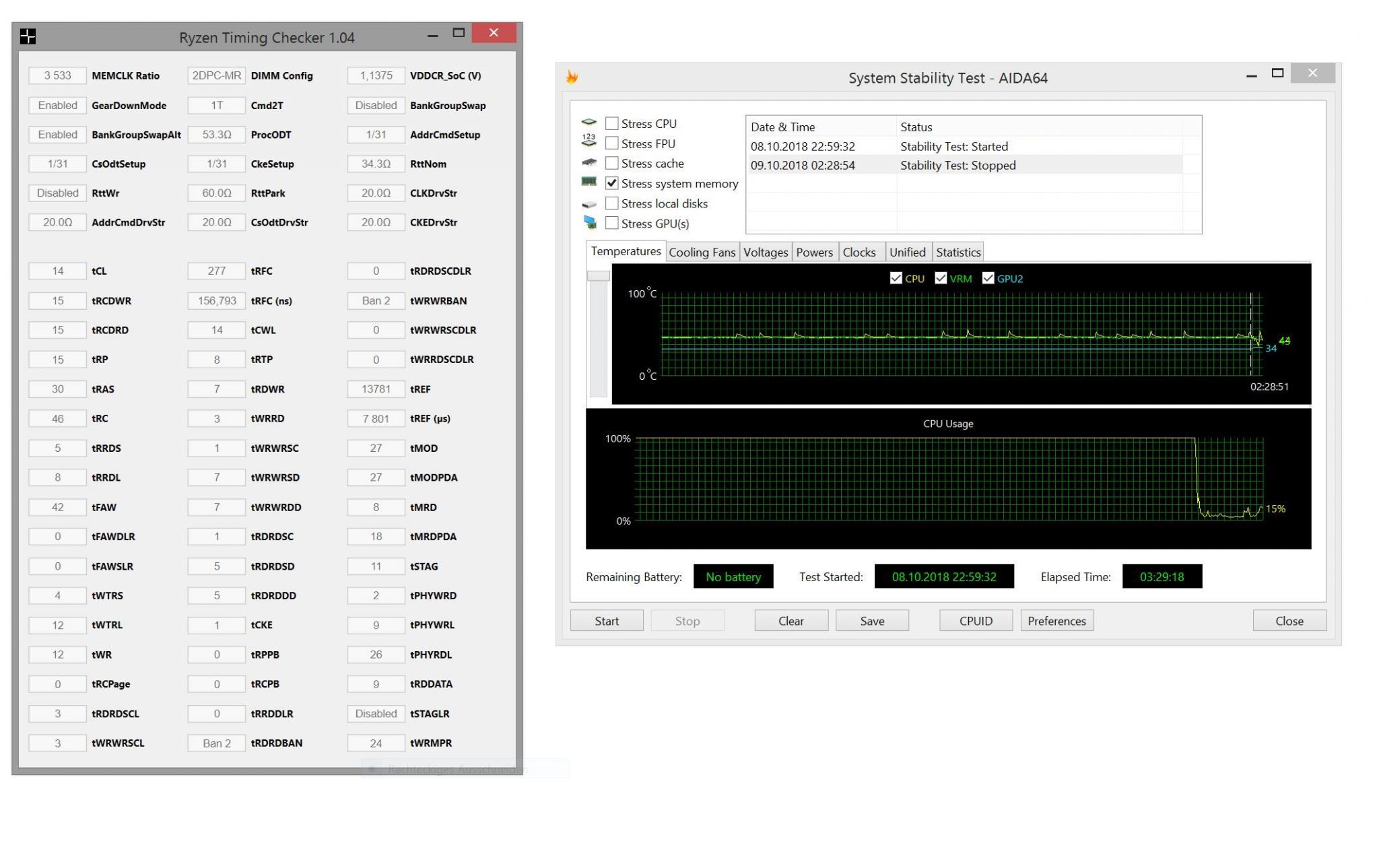Uncheck Stress system memory
This screenshot has width=1379, height=868.
click(612, 183)
